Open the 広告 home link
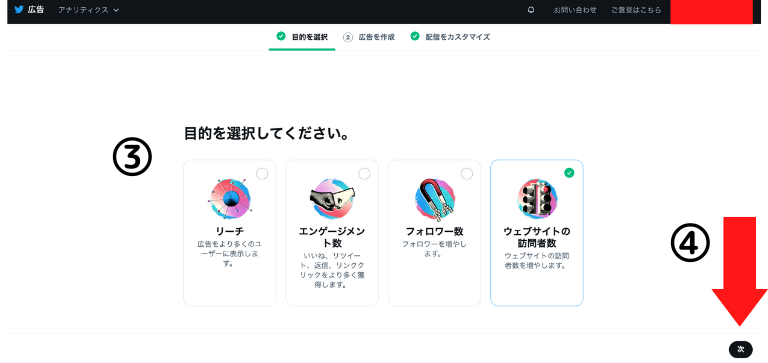The height and width of the screenshot is (363, 768). tap(36, 9)
